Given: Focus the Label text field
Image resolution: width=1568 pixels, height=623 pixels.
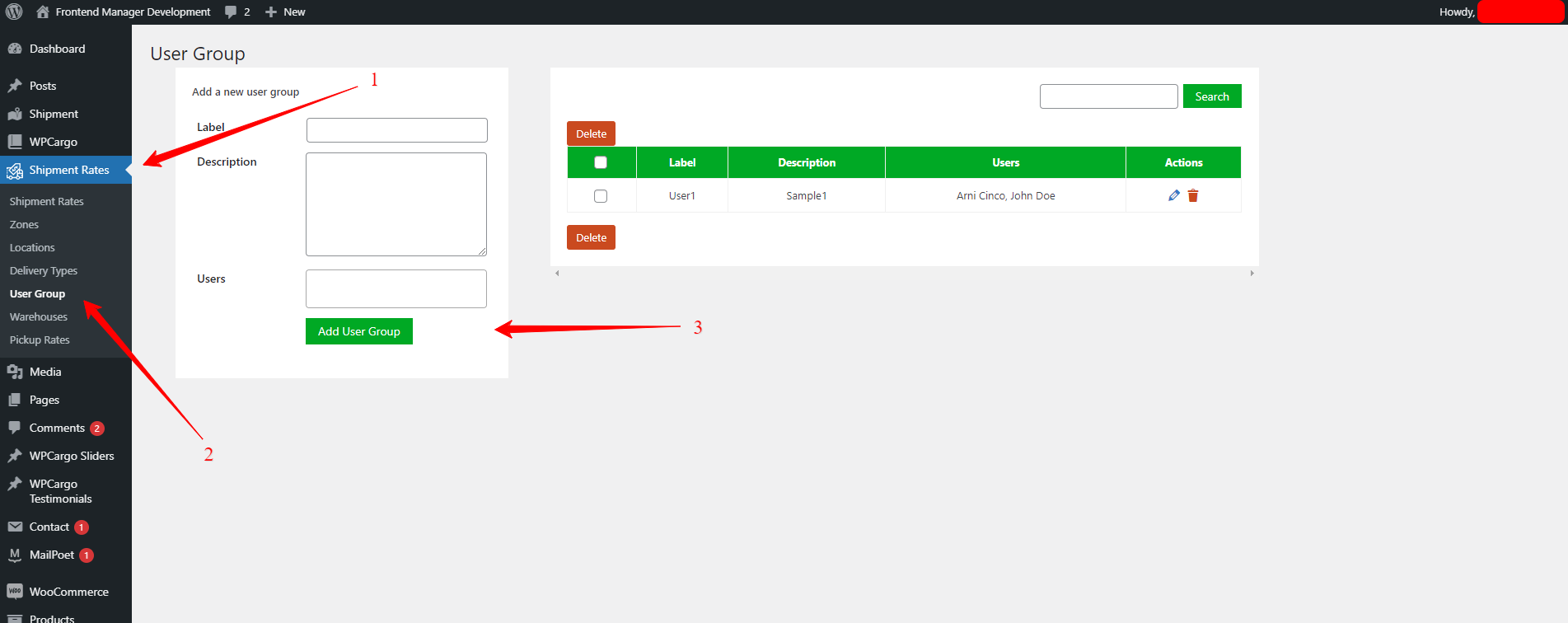Looking at the screenshot, I should tap(396, 130).
